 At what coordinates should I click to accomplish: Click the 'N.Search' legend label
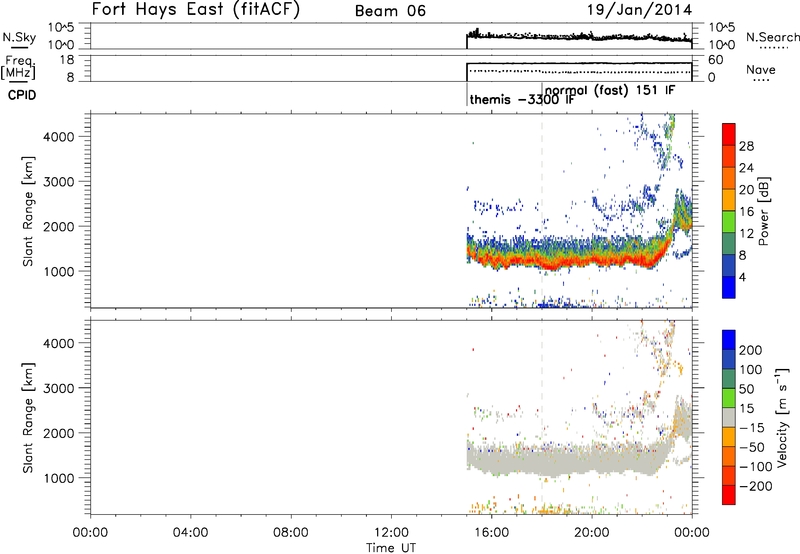coord(772,37)
